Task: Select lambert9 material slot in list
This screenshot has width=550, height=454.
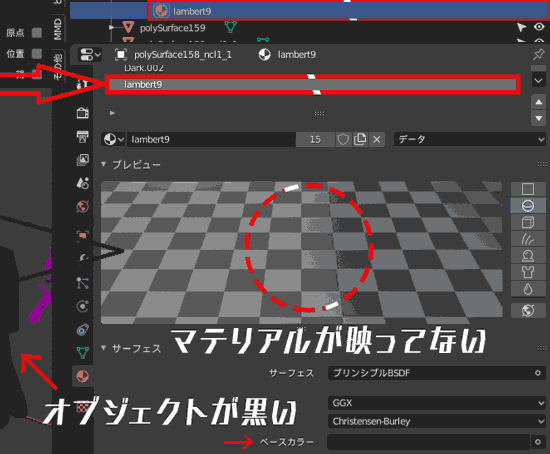Action: click(313, 85)
